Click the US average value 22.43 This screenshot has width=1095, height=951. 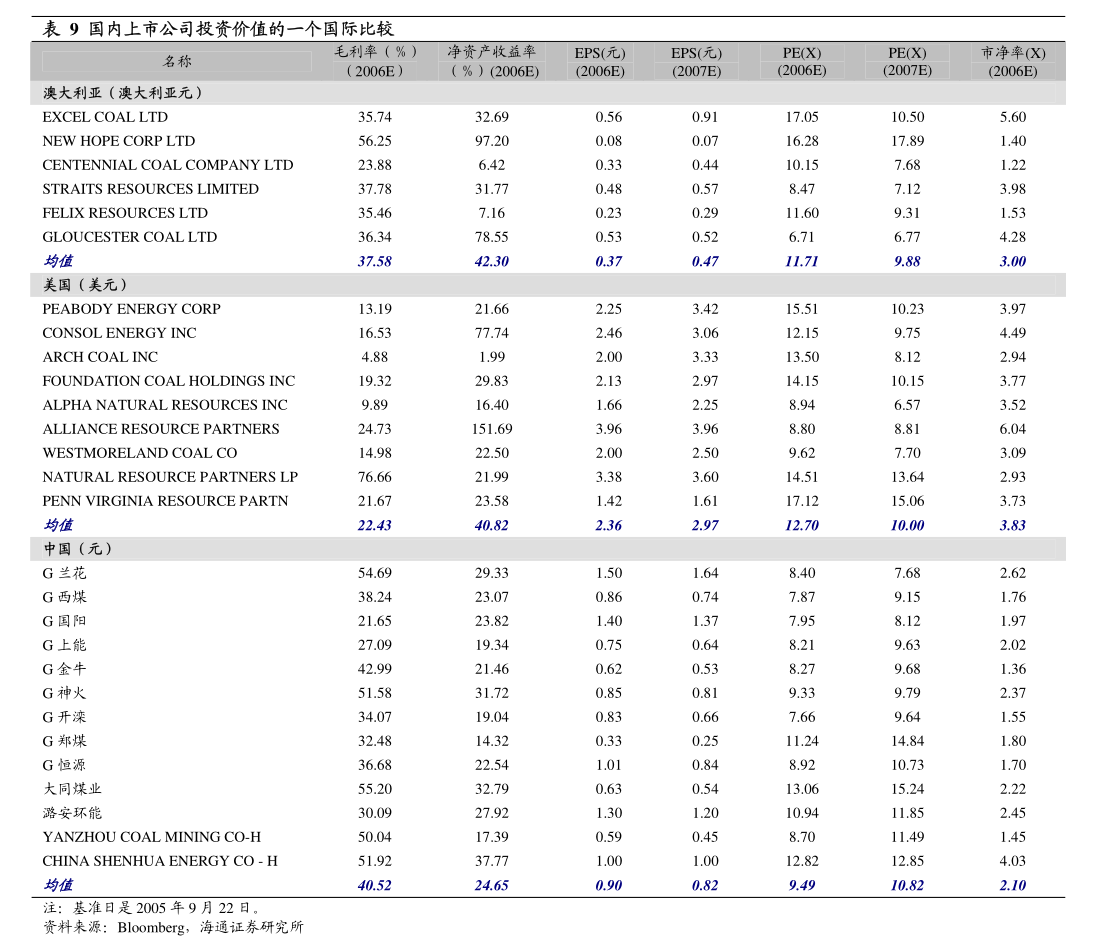375,525
